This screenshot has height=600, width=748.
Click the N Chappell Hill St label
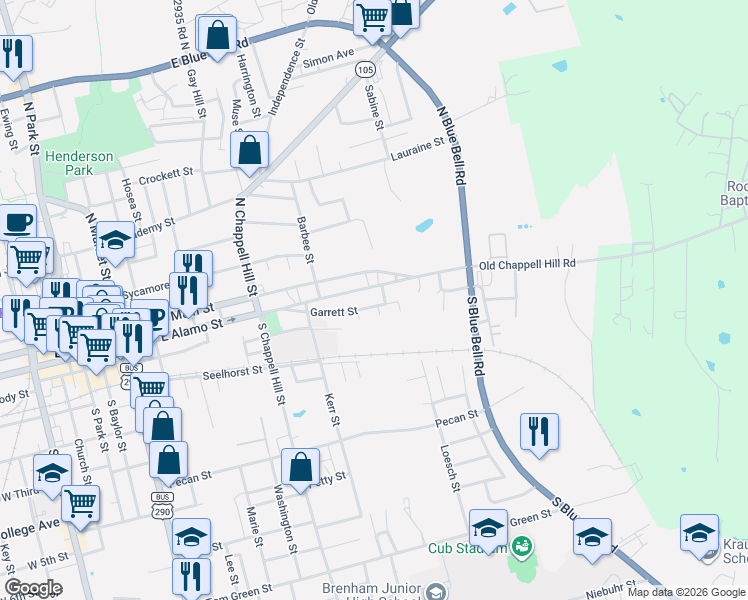click(x=246, y=248)
